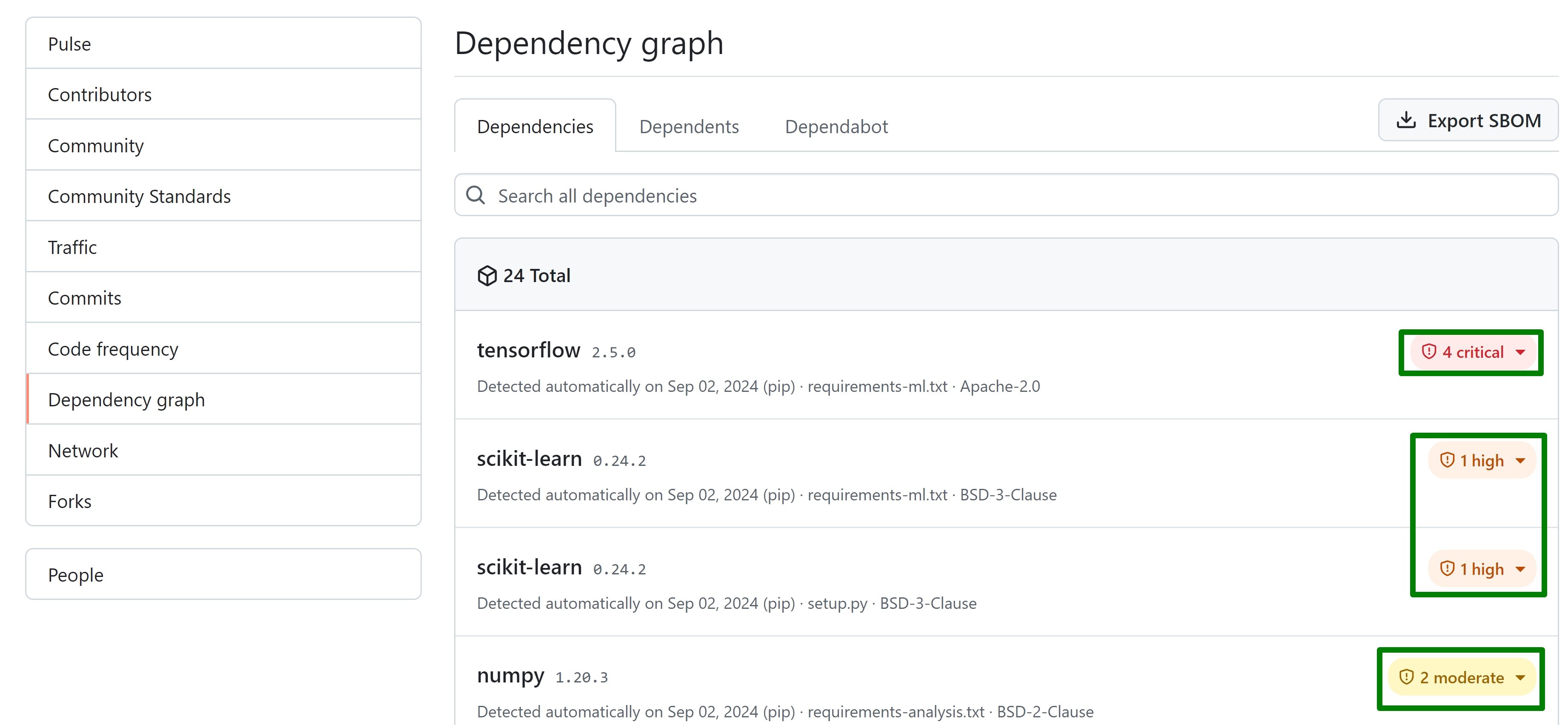Switch to the Dependabot tab
The width and height of the screenshot is (1568, 725).
(836, 126)
